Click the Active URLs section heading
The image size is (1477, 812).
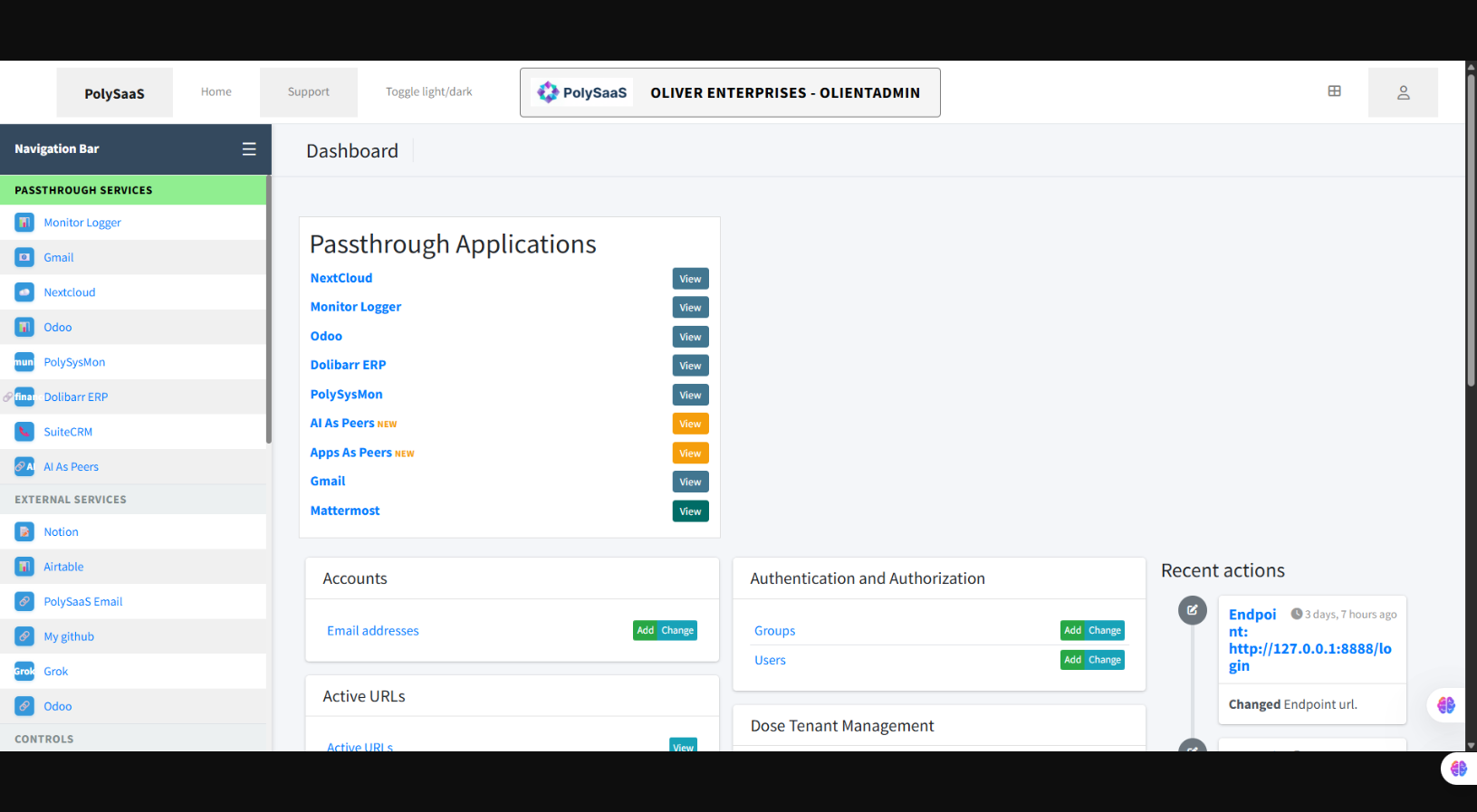coord(364,696)
